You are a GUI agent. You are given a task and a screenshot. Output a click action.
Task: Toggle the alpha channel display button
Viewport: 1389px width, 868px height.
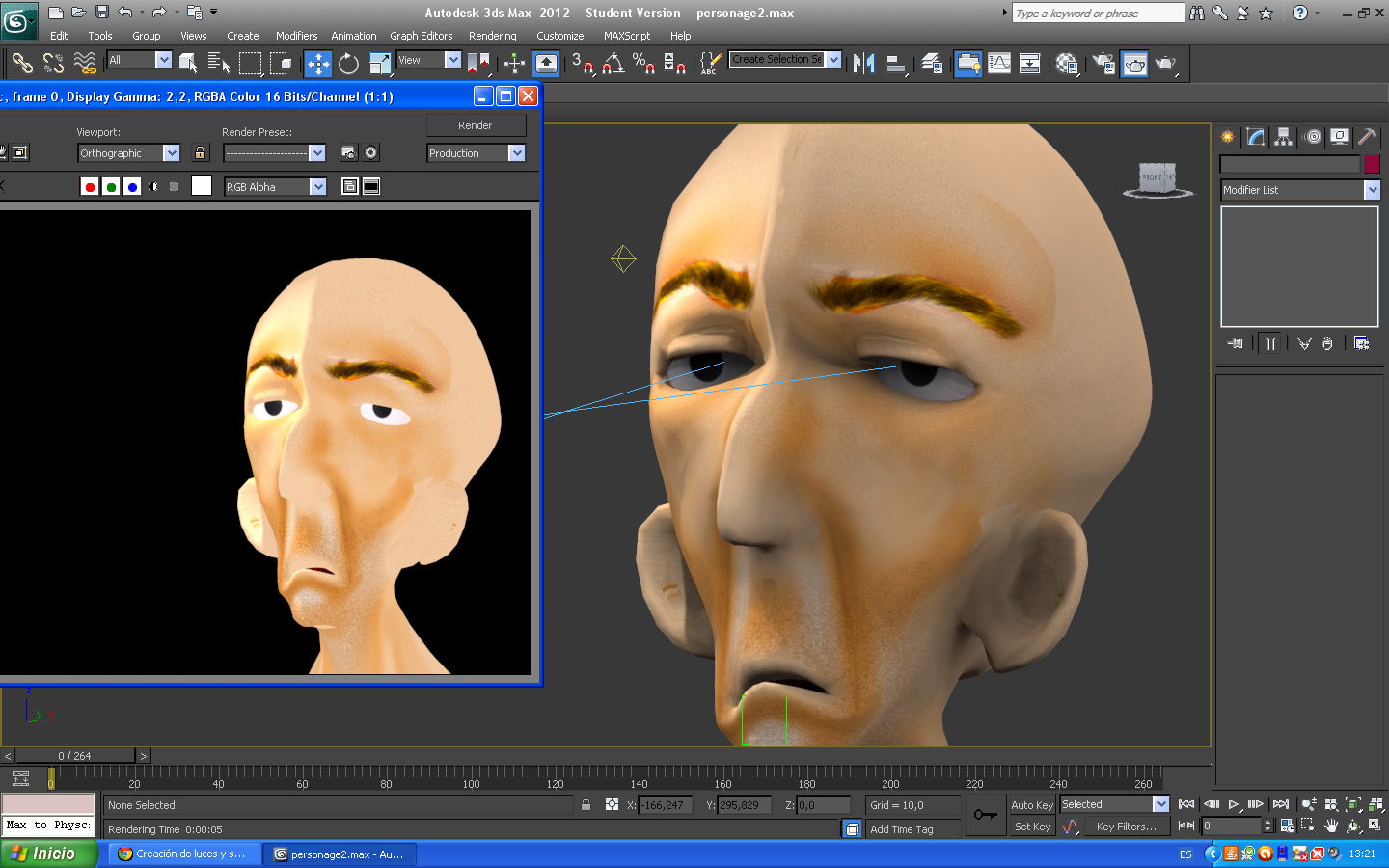coord(153,187)
